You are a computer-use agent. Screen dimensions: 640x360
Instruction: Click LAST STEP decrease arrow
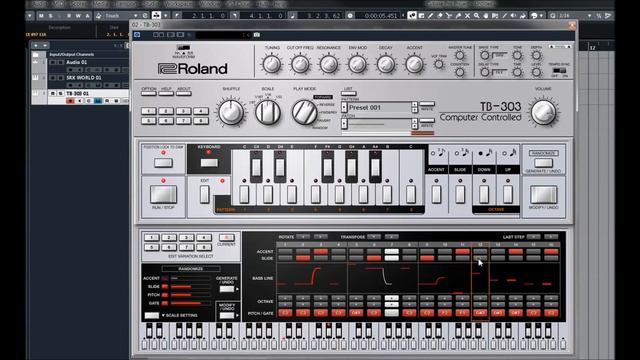point(533,237)
